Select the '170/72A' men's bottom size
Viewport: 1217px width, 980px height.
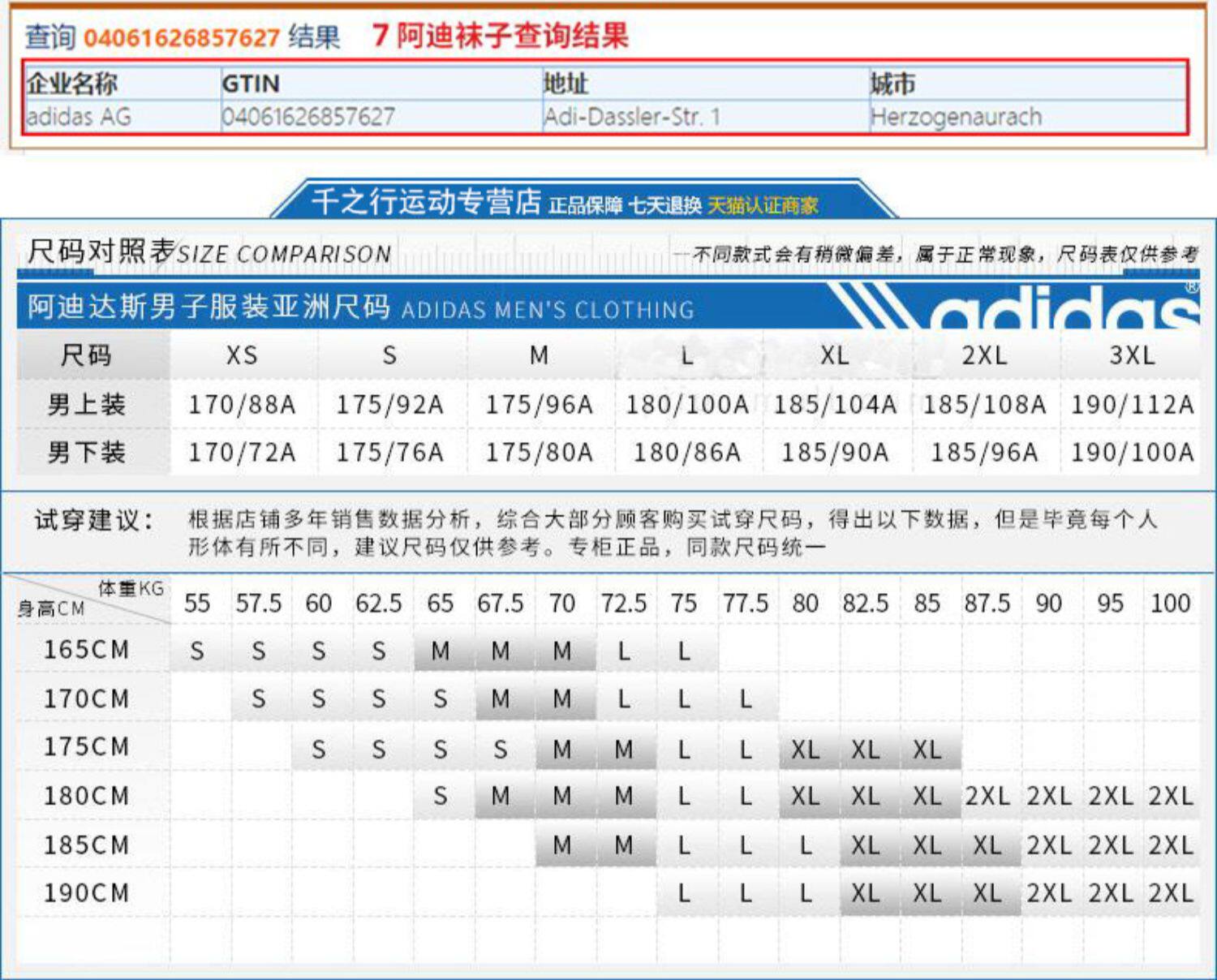242,452
